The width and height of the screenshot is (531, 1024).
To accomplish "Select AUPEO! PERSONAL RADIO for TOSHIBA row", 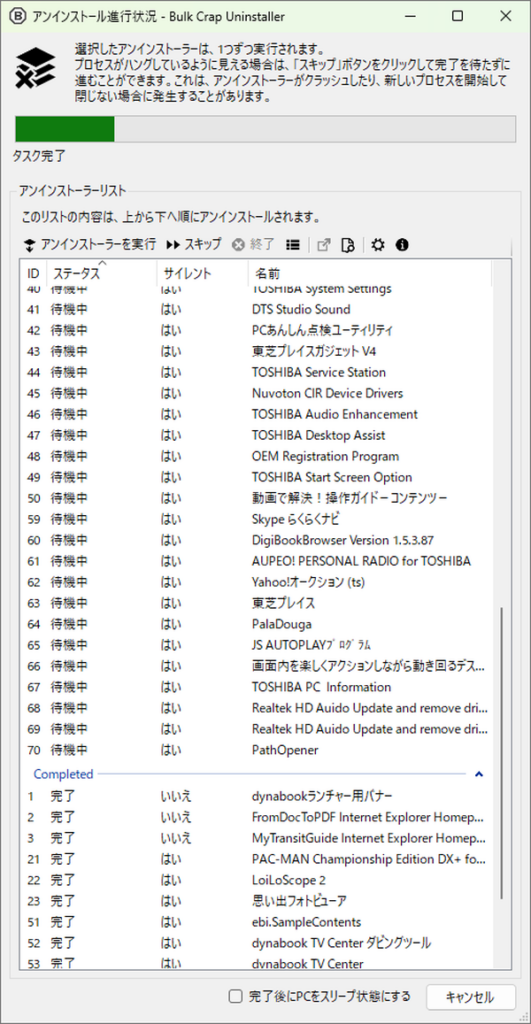I will (257, 561).
